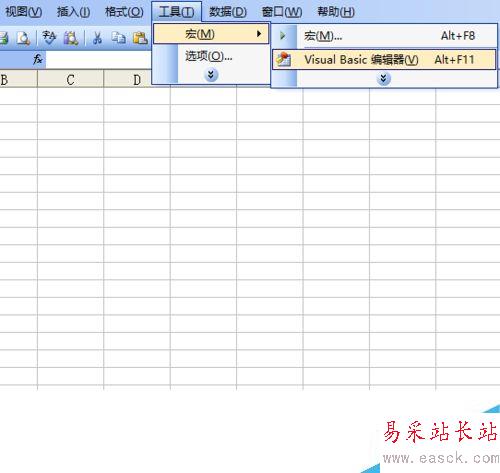
Task: Click the green run macro icon
Action: (283, 35)
